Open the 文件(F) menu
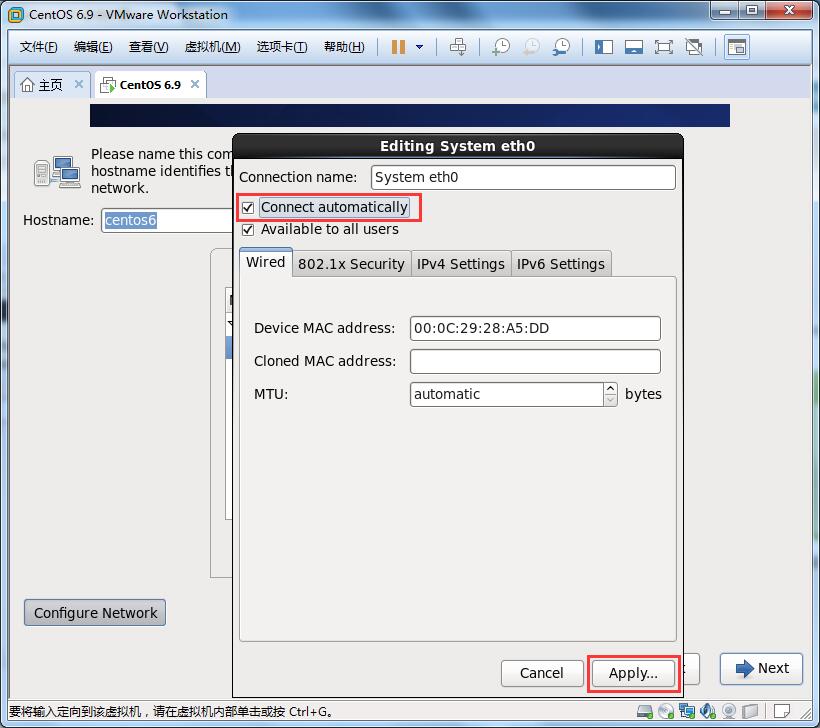This screenshot has height=728, width=820. 38,47
